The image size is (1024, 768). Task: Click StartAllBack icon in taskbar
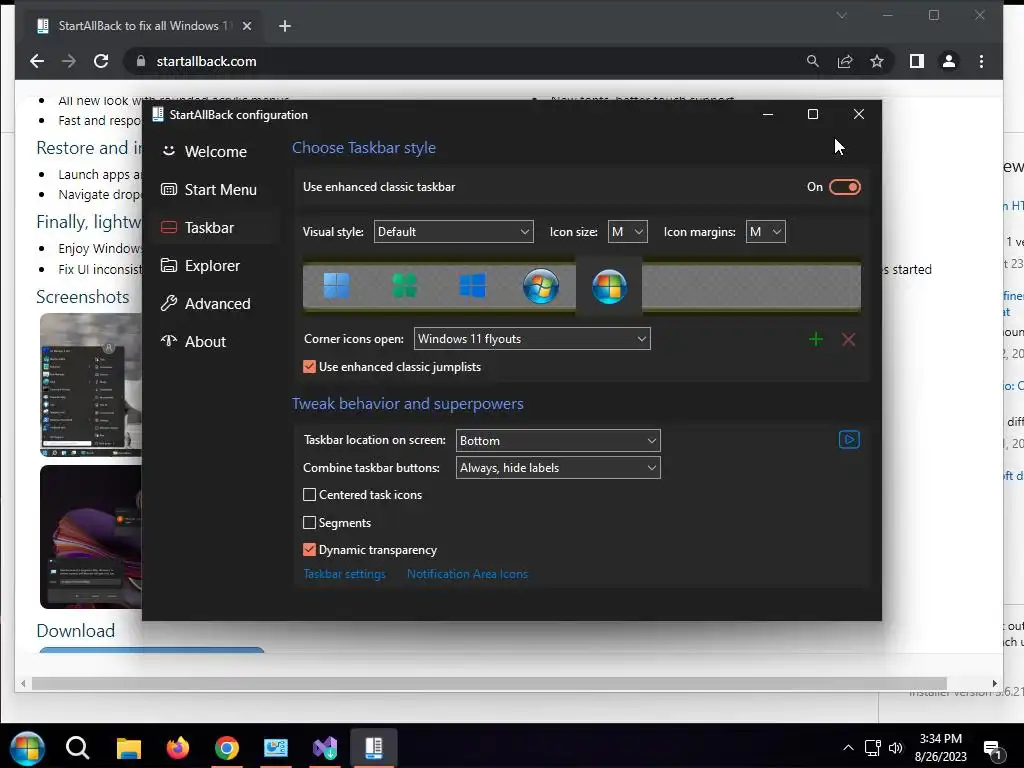point(374,748)
